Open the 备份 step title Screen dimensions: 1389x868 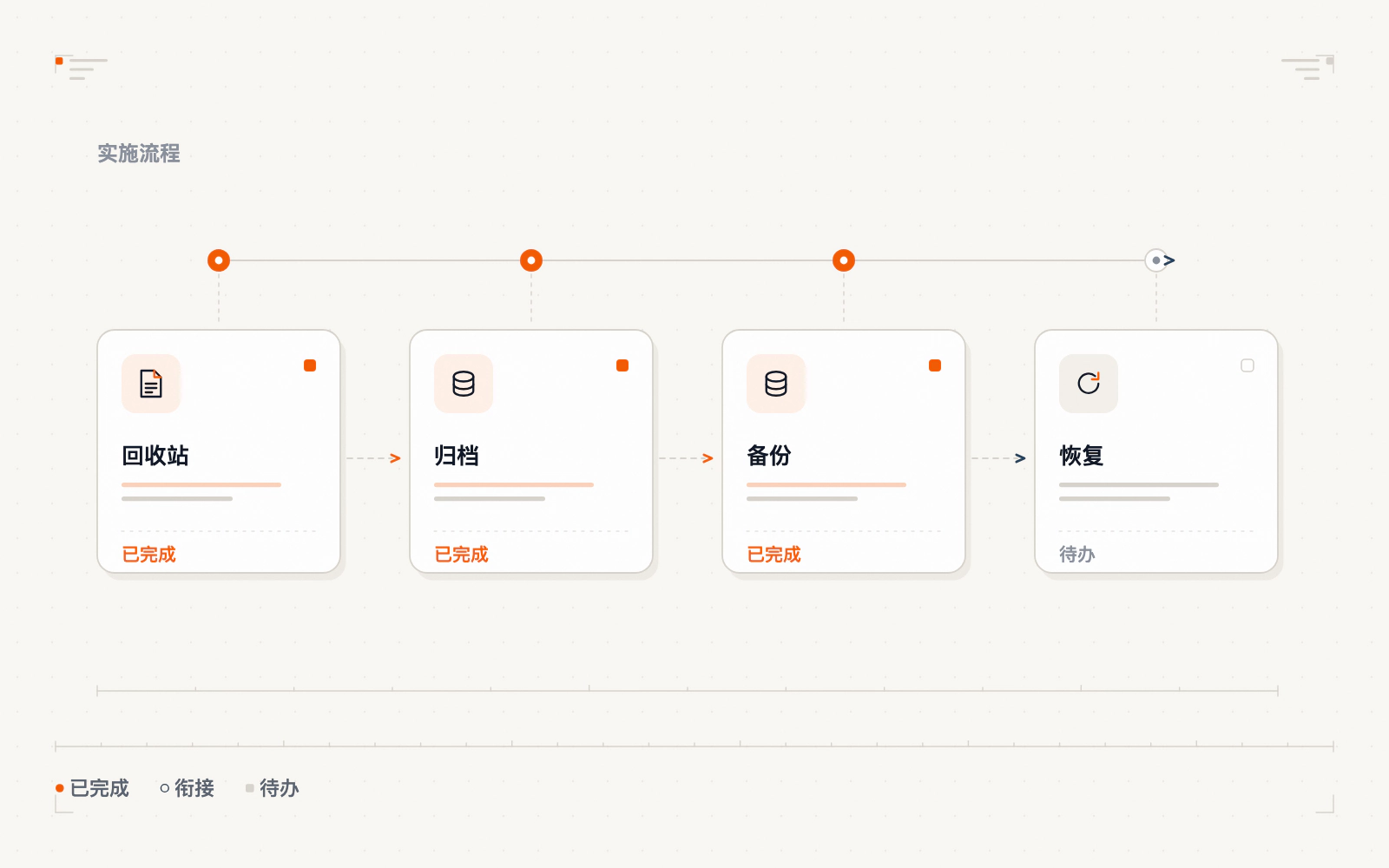click(769, 456)
